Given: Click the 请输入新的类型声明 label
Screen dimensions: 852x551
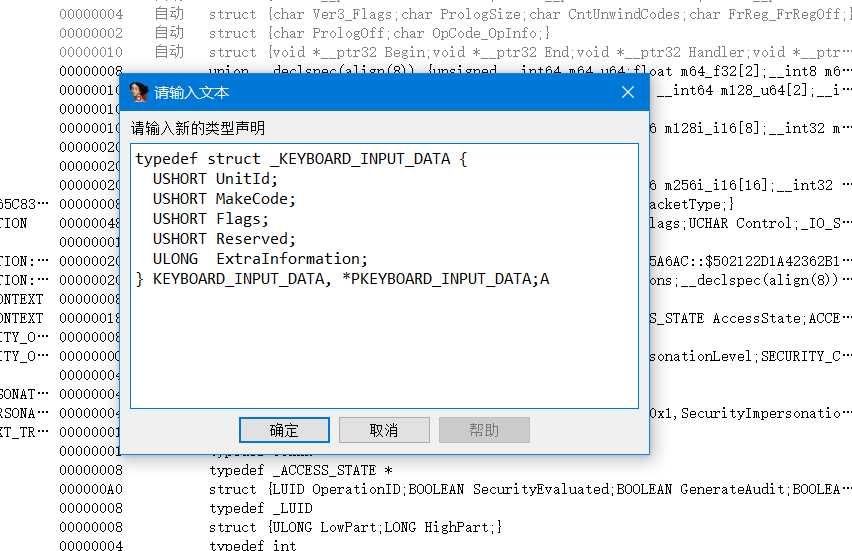Looking at the screenshot, I should [198, 128].
